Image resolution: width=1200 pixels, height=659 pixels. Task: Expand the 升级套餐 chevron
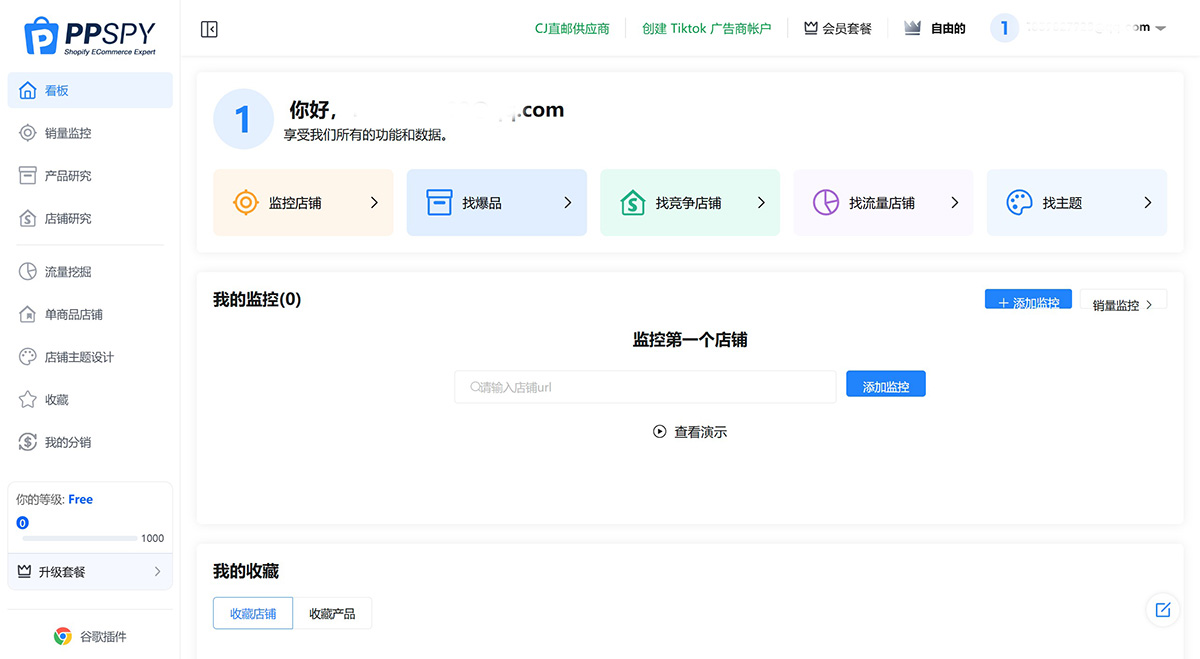(157, 572)
